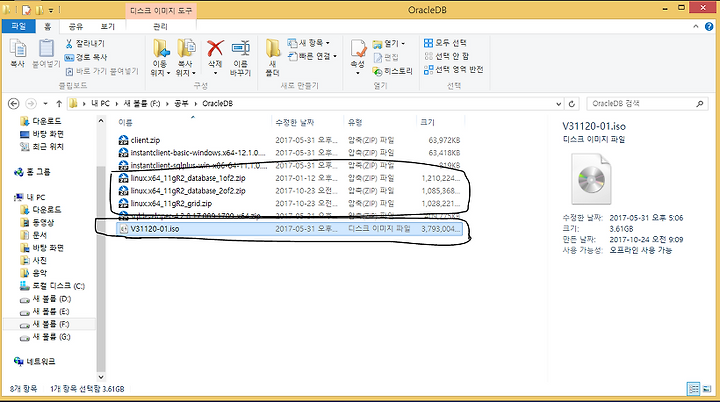This screenshot has width=720, height=402.
Task: Open 새 볼륨 (G:) in the sidebar
Action: click(45, 337)
